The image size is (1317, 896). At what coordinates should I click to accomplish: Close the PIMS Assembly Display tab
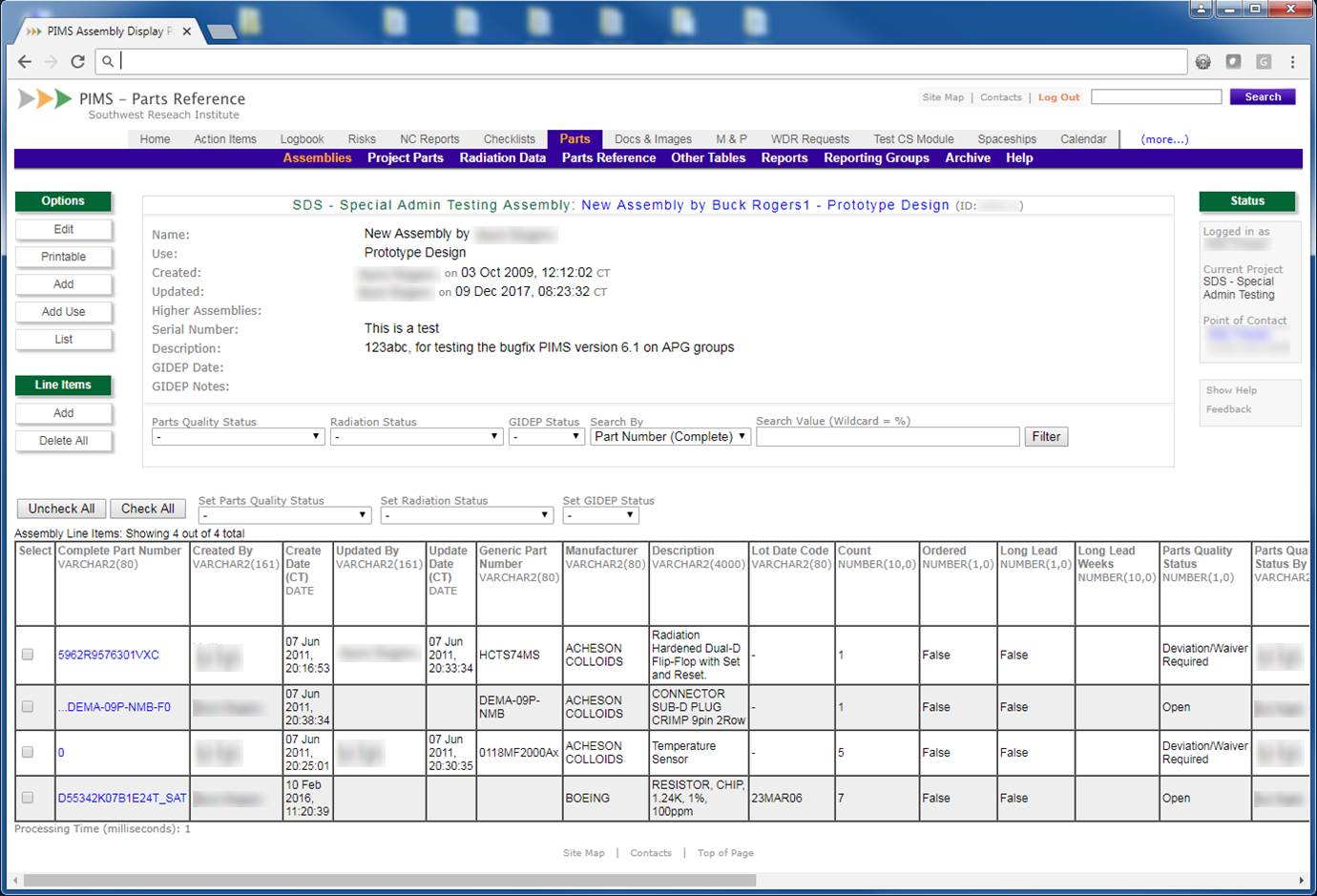coord(187,31)
